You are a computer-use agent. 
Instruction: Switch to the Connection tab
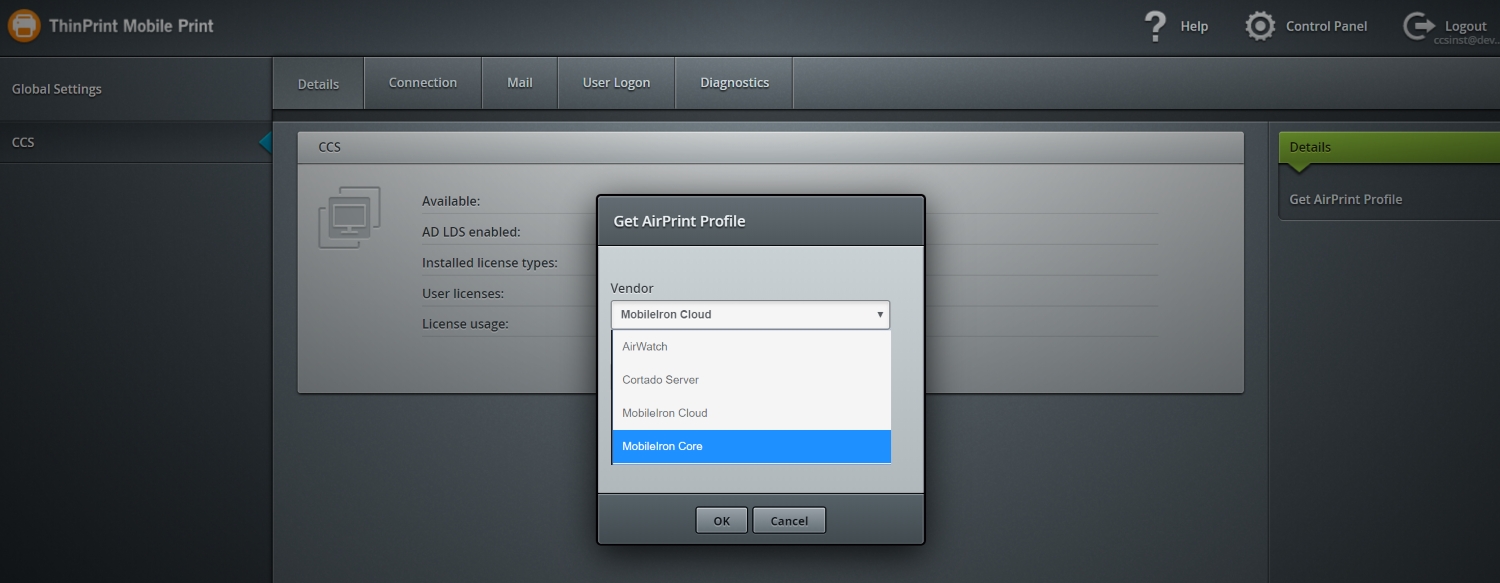point(423,83)
